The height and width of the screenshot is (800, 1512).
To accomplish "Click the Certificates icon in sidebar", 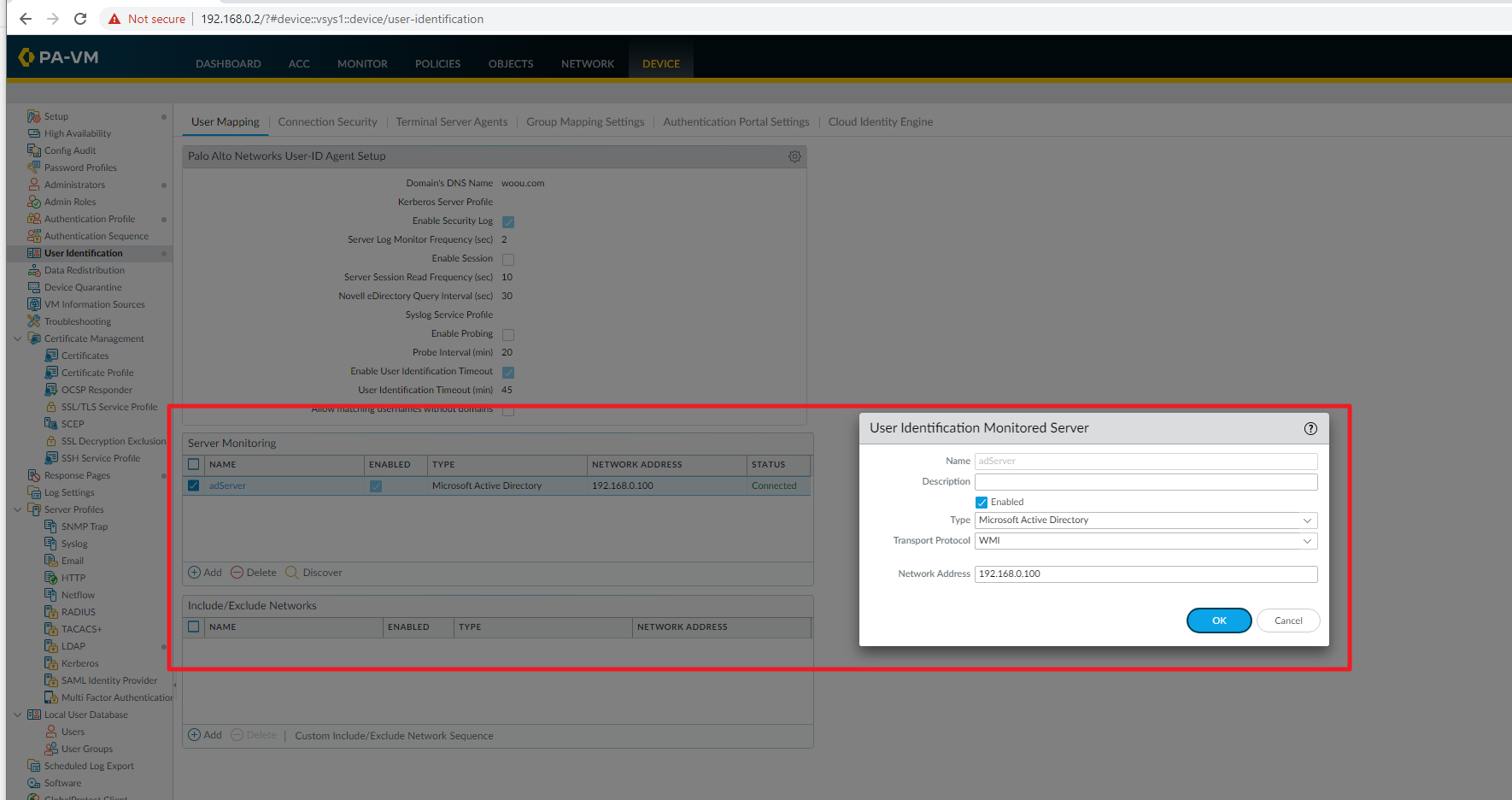I will click(51, 356).
